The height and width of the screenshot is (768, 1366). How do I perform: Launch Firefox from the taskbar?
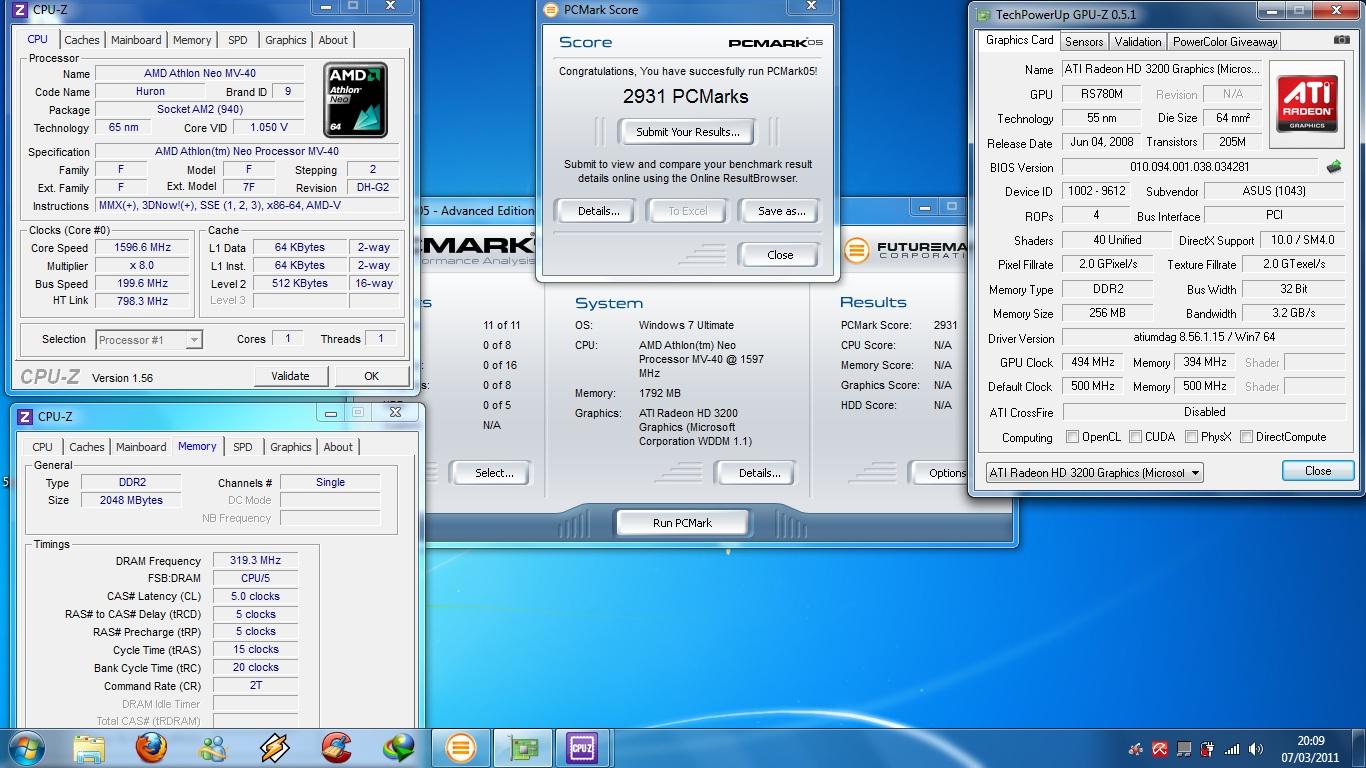(x=151, y=748)
